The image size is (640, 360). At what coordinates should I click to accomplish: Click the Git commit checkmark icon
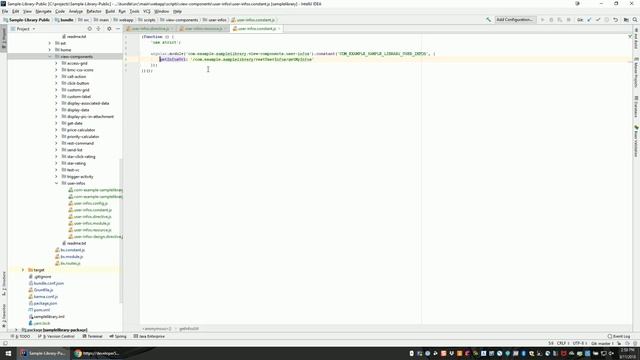point(598,20)
